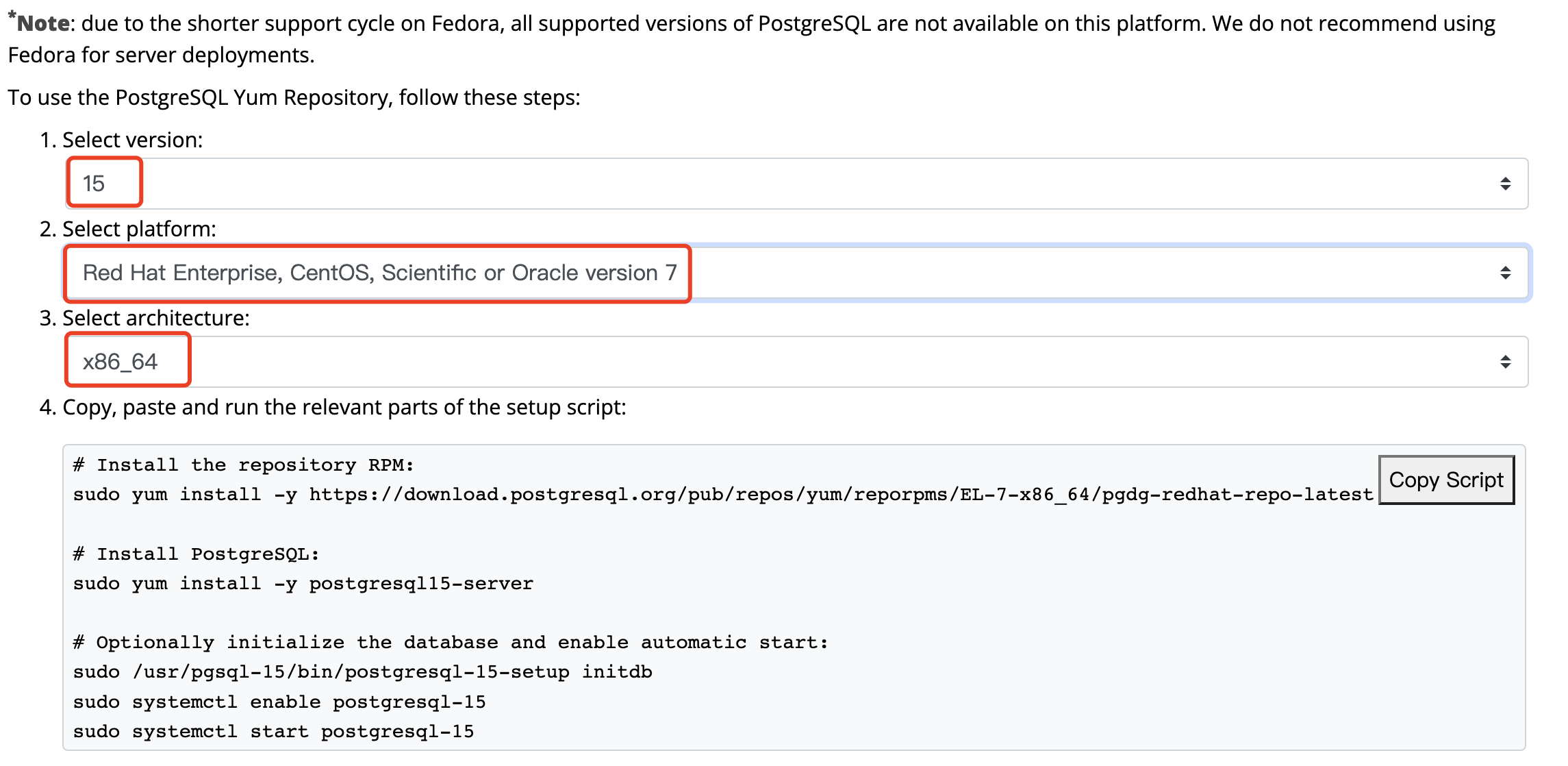Click the bold Note text about Fedora
Viewport: 1568px width, 766px height.
42,24
